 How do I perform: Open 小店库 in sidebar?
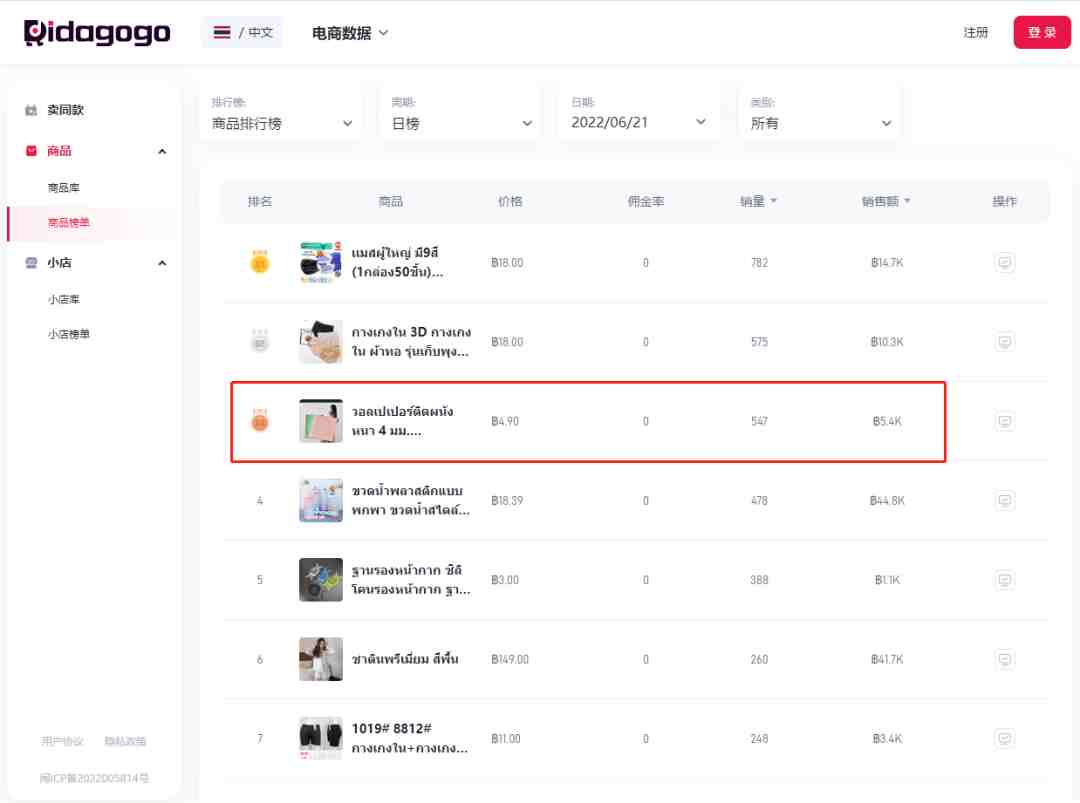[63, 299]
